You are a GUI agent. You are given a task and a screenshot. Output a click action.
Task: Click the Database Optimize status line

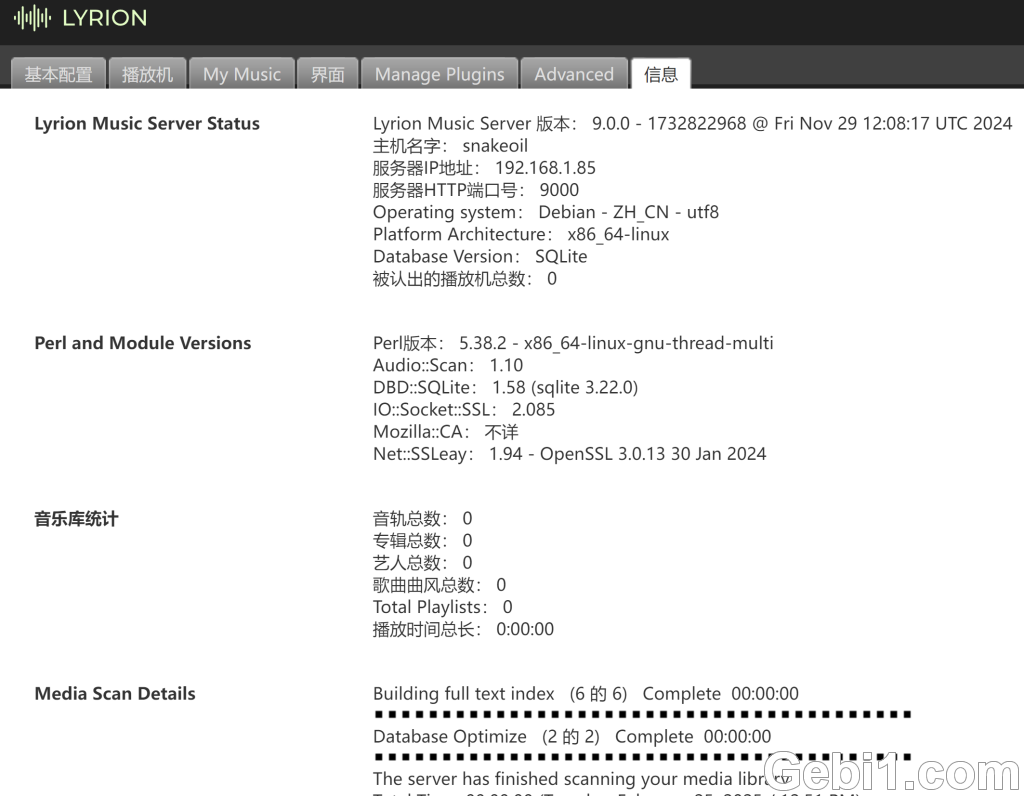point(572,737)
